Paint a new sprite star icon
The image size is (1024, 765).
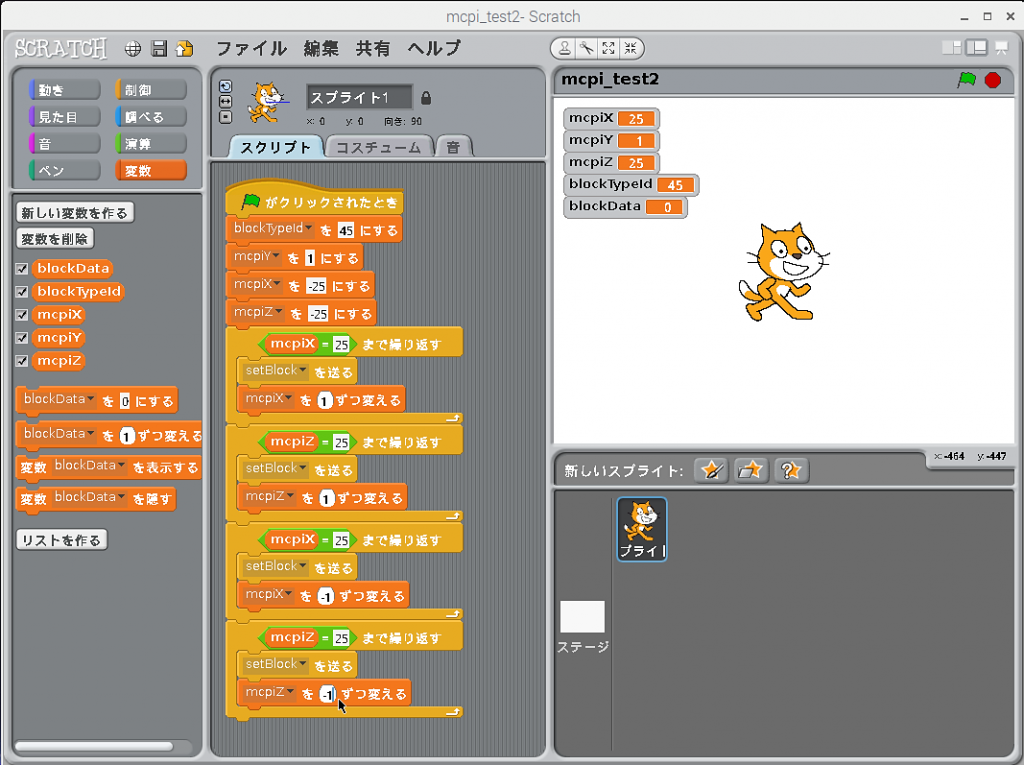click(x=711, y=470)
